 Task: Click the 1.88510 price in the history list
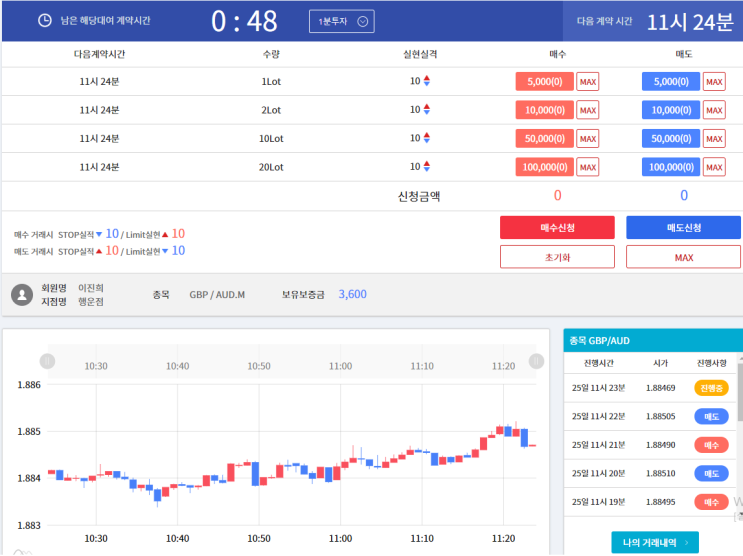pyautogui.click(x=661, y=474)
